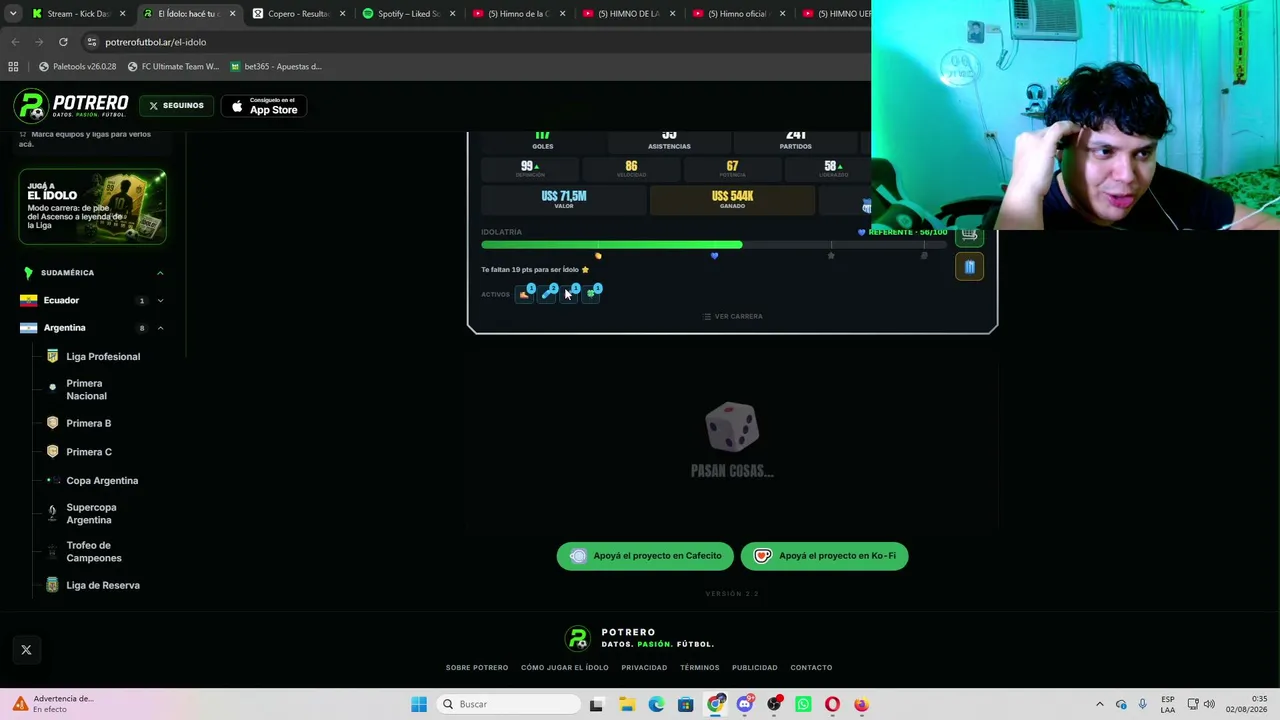The height and width of the screenshot is (720, 1280).
Task: Open the Privacidad footer link
Action: click(x=644, y=668)
